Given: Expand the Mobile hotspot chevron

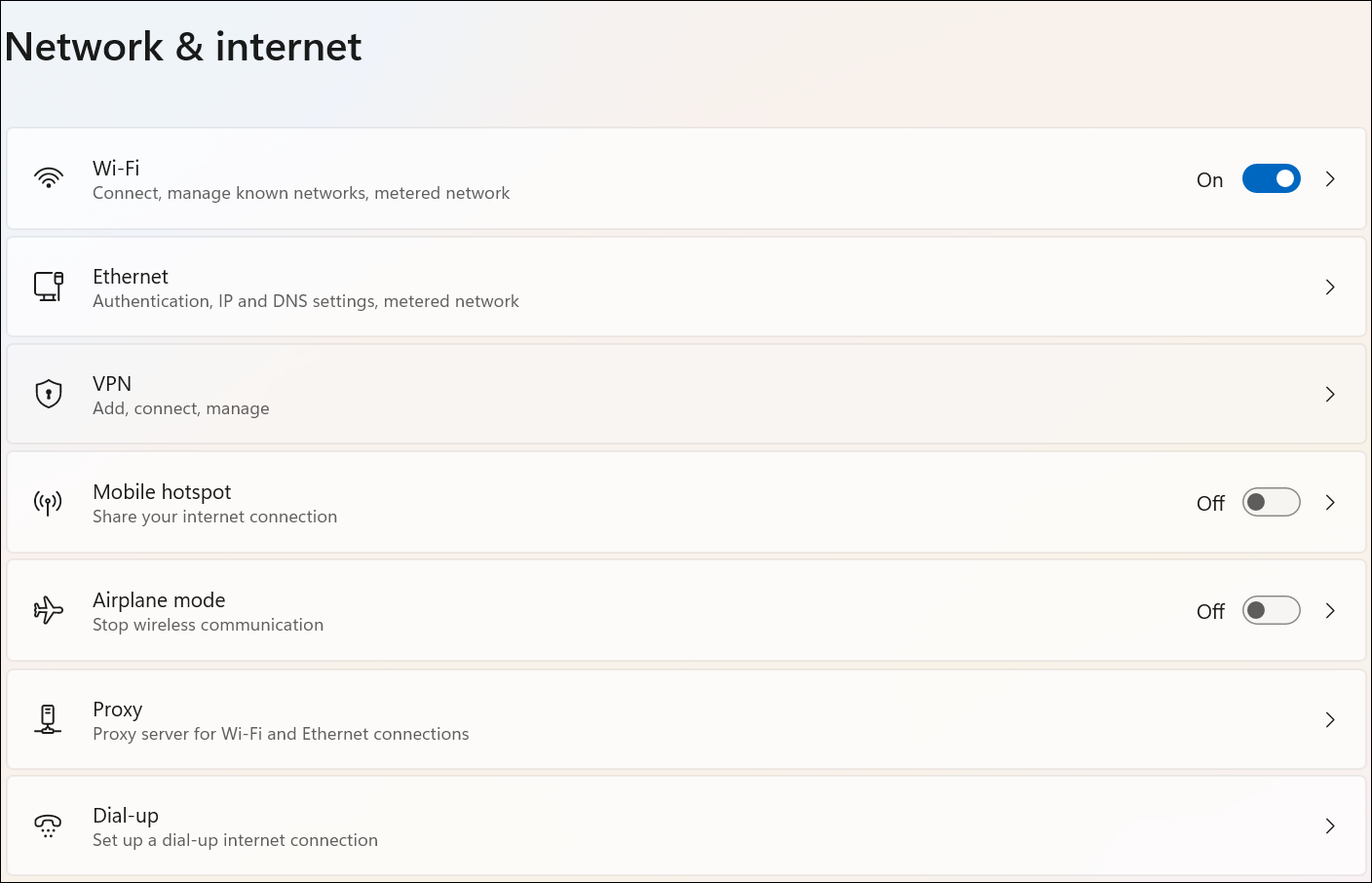Looking at the screenshot, I should pos(1330,502).
